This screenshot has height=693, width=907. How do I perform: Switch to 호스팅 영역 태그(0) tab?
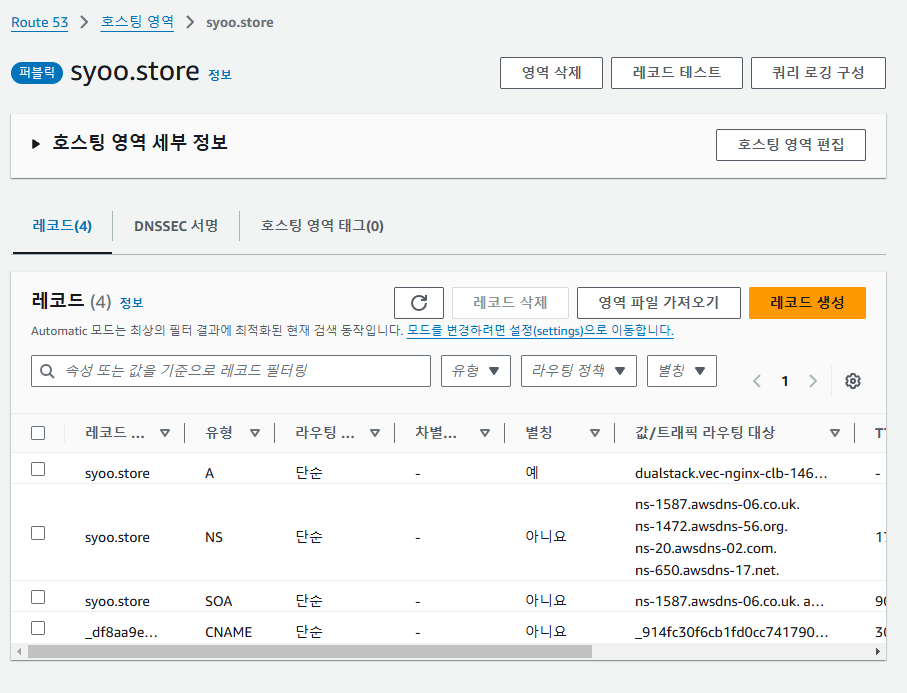(x=322, y=226)
